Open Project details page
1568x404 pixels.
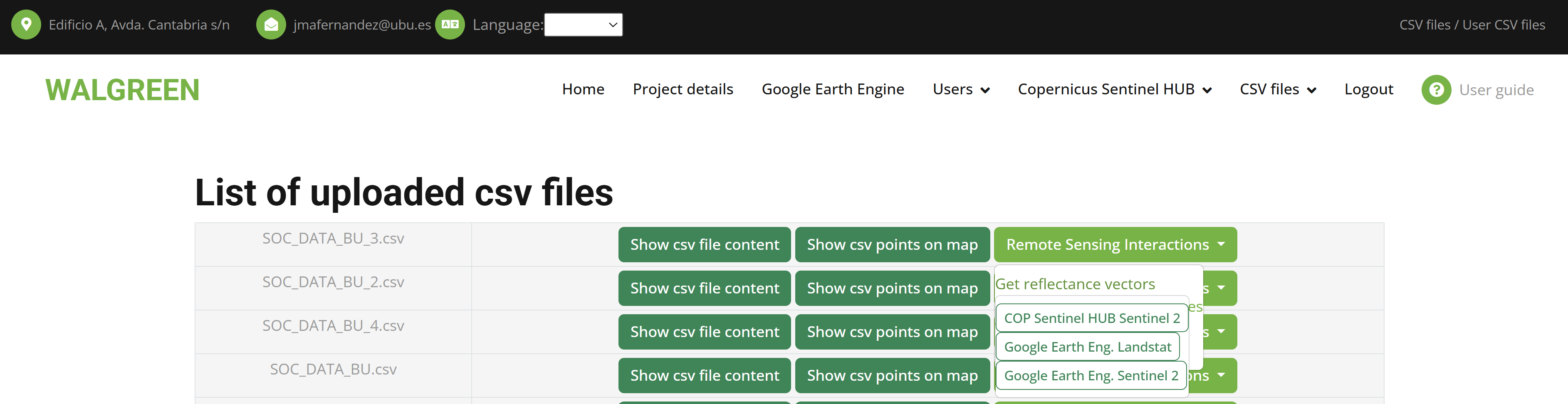(683, 89)
